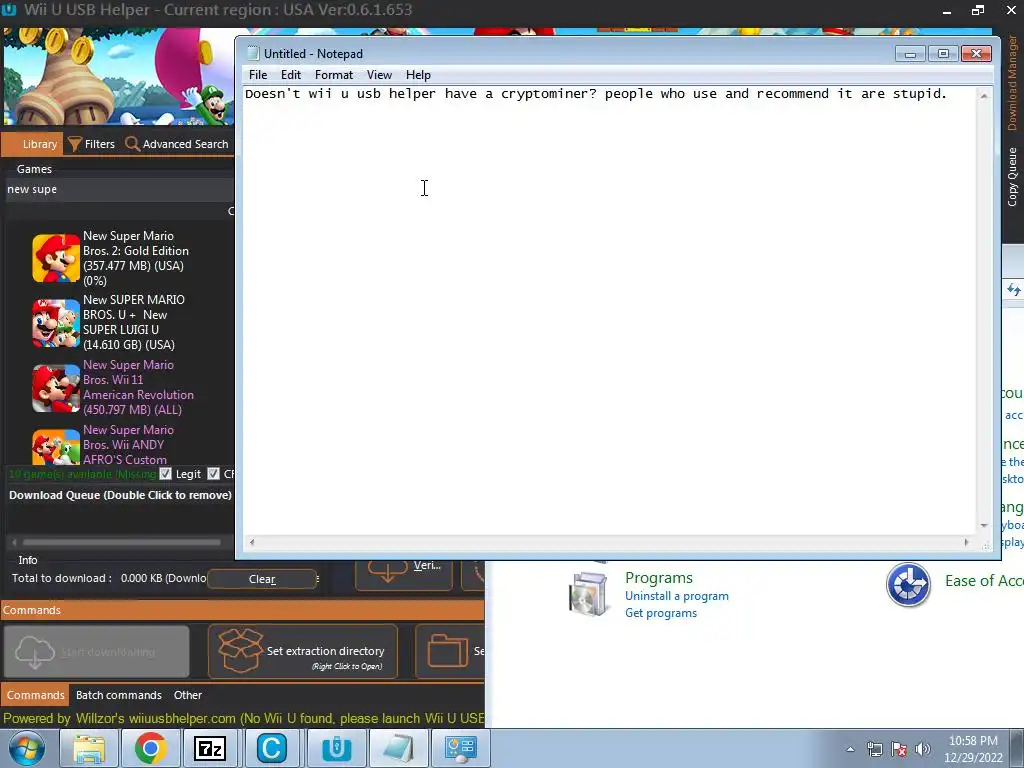Open the Programs heading link
Screen dimensions: 1024x768
click(658, 577)
